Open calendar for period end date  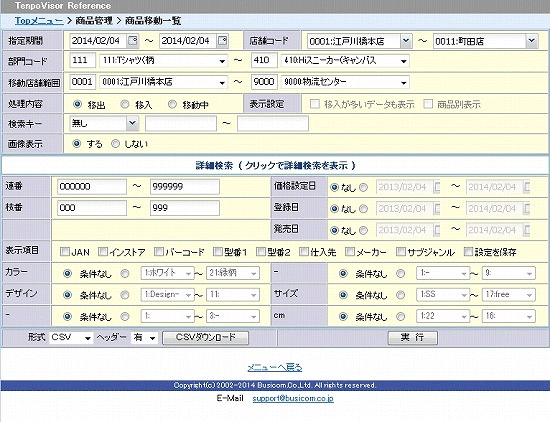click(x=223, y=41)
